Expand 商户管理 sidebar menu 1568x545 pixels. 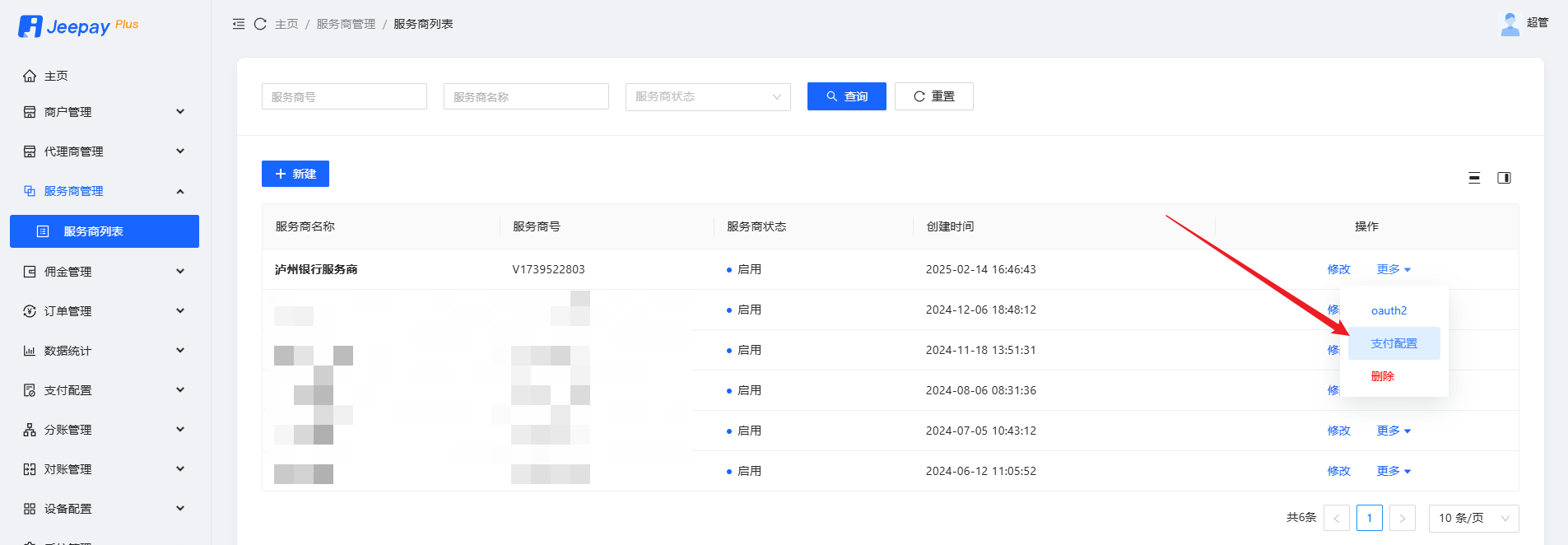tap(105, 112)
